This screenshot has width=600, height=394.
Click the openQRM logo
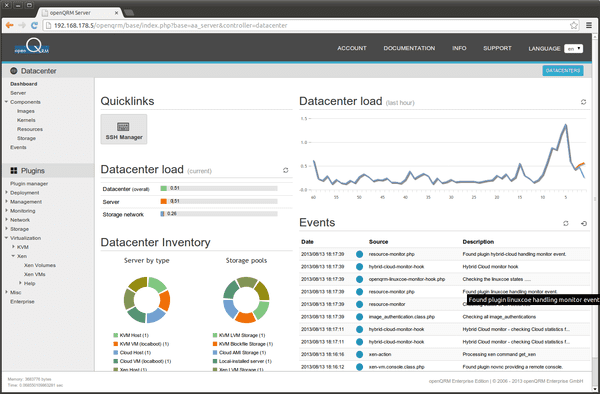click(32, 47)
